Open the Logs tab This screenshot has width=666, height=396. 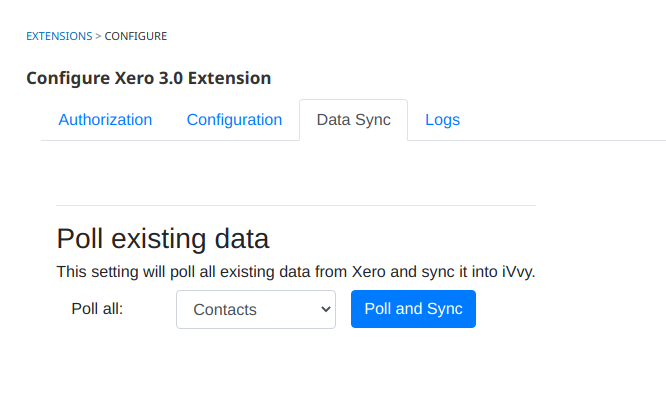coord(442,120)
